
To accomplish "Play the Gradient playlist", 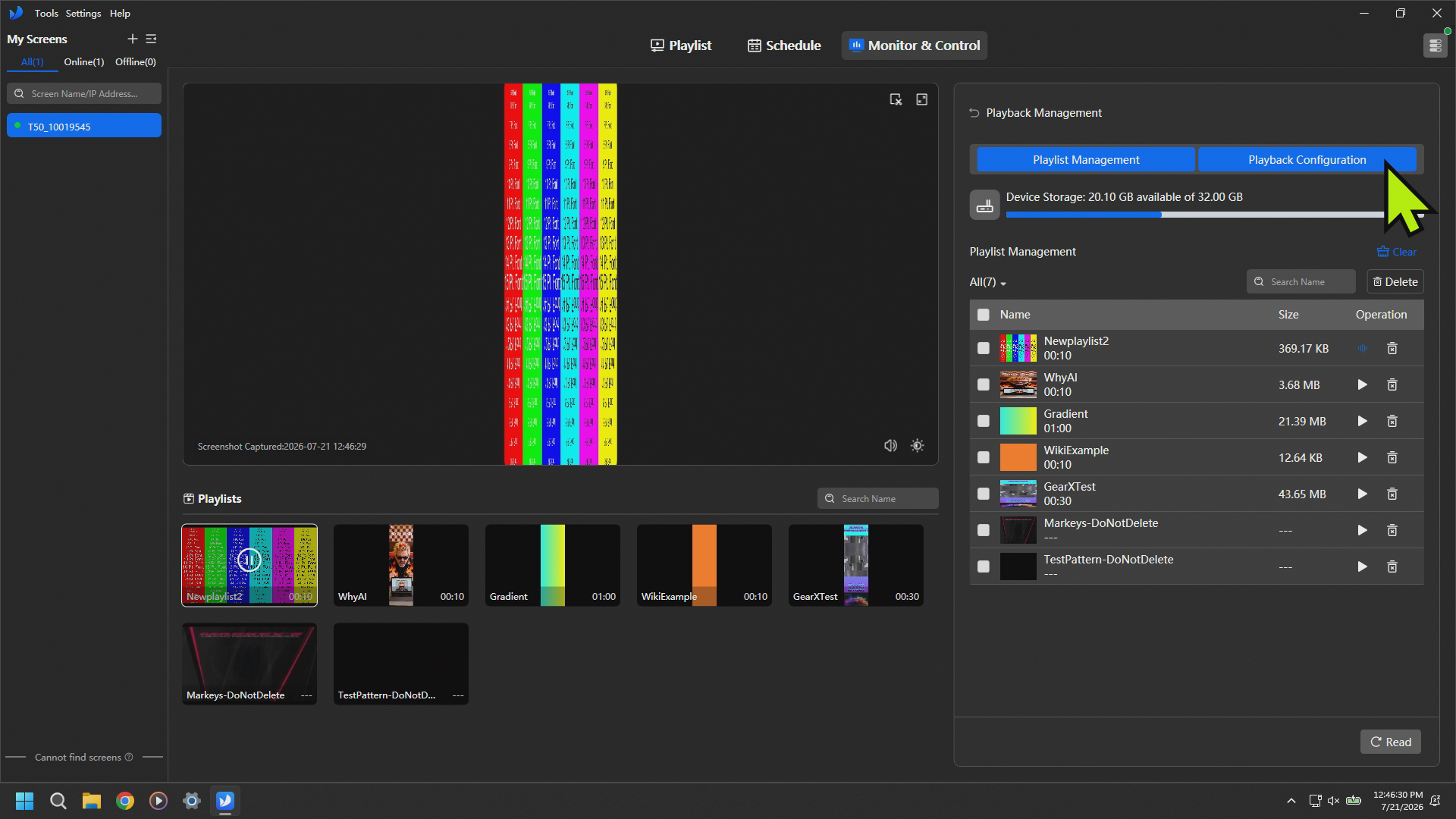I will (1362, 421).
